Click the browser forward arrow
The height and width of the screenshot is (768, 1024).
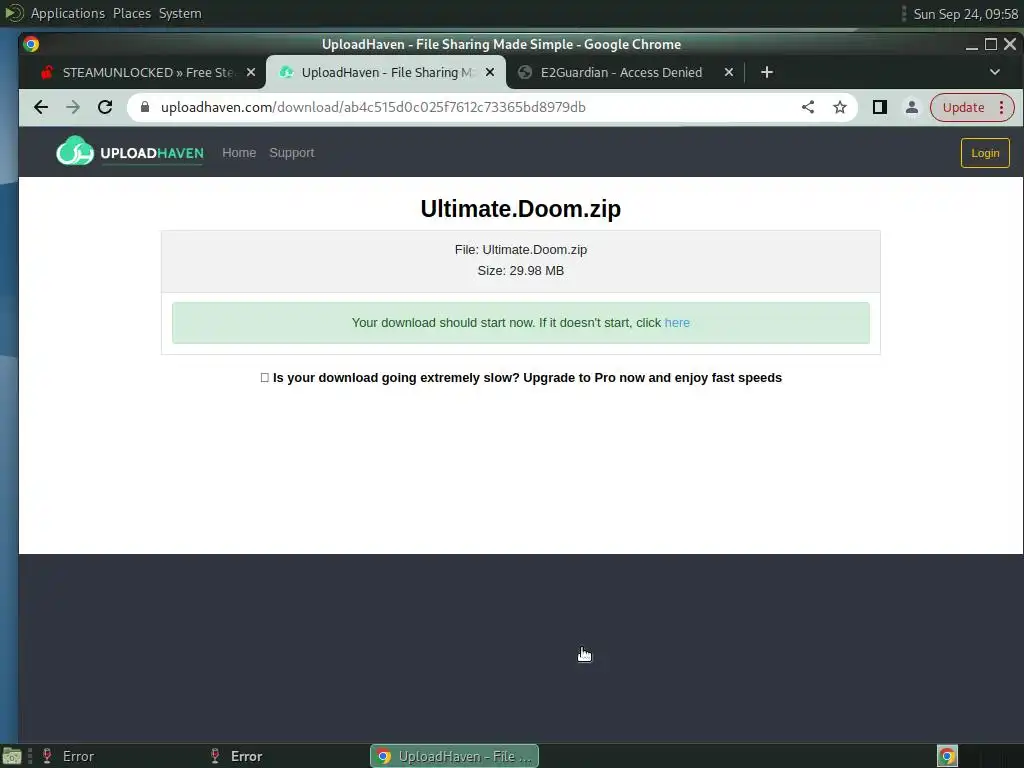[72, 107]
